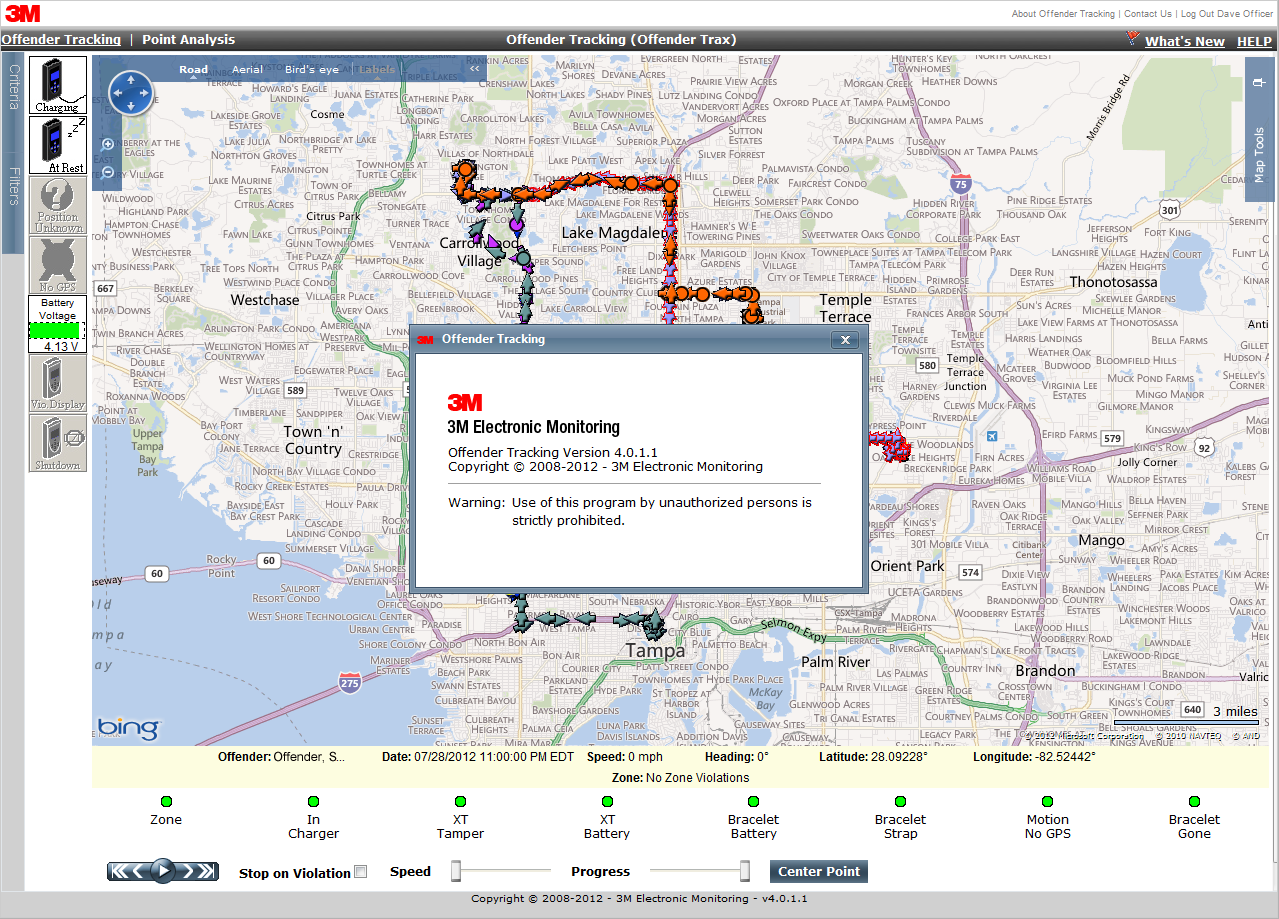Click the Bracelet Battery green status indicator
The width and height of the screenshot is (1279, 919).
tap(753, 801)
